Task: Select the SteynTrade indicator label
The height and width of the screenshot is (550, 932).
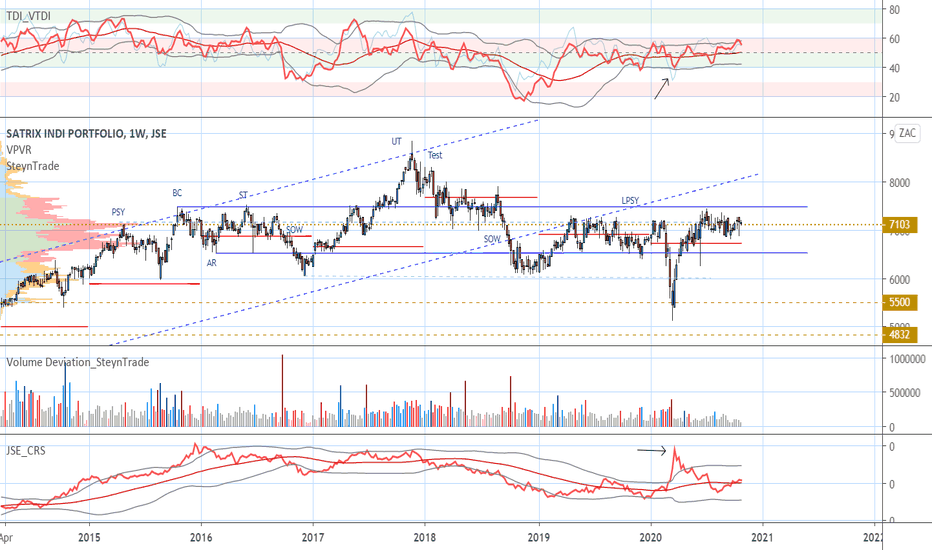Action: pos(33,166)
